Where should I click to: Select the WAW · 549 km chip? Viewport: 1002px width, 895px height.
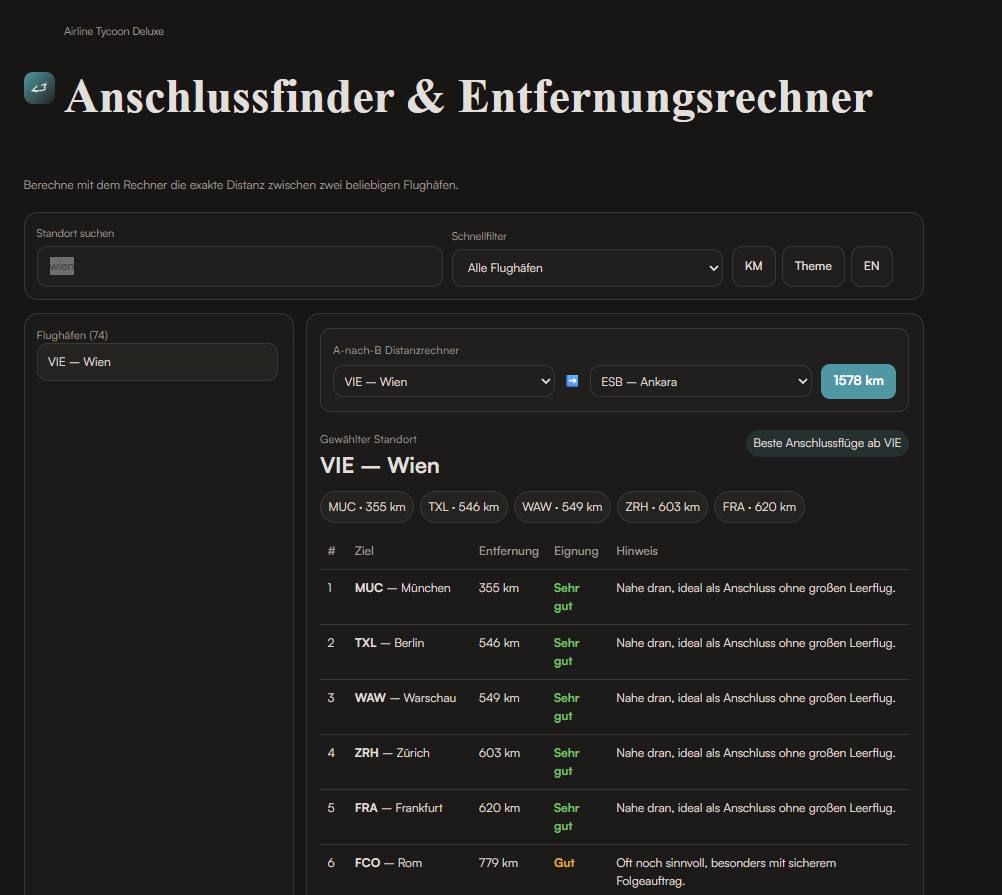562,507
